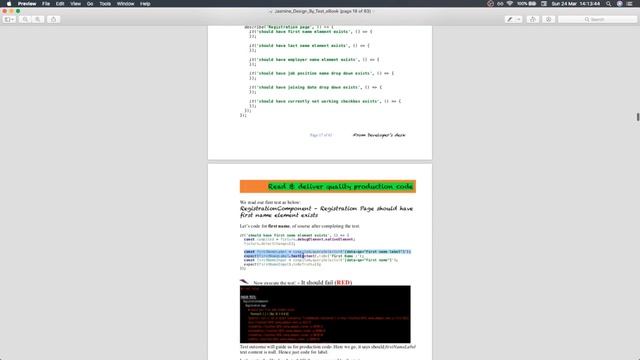Show the Markup toolbar

click(549, 19)
